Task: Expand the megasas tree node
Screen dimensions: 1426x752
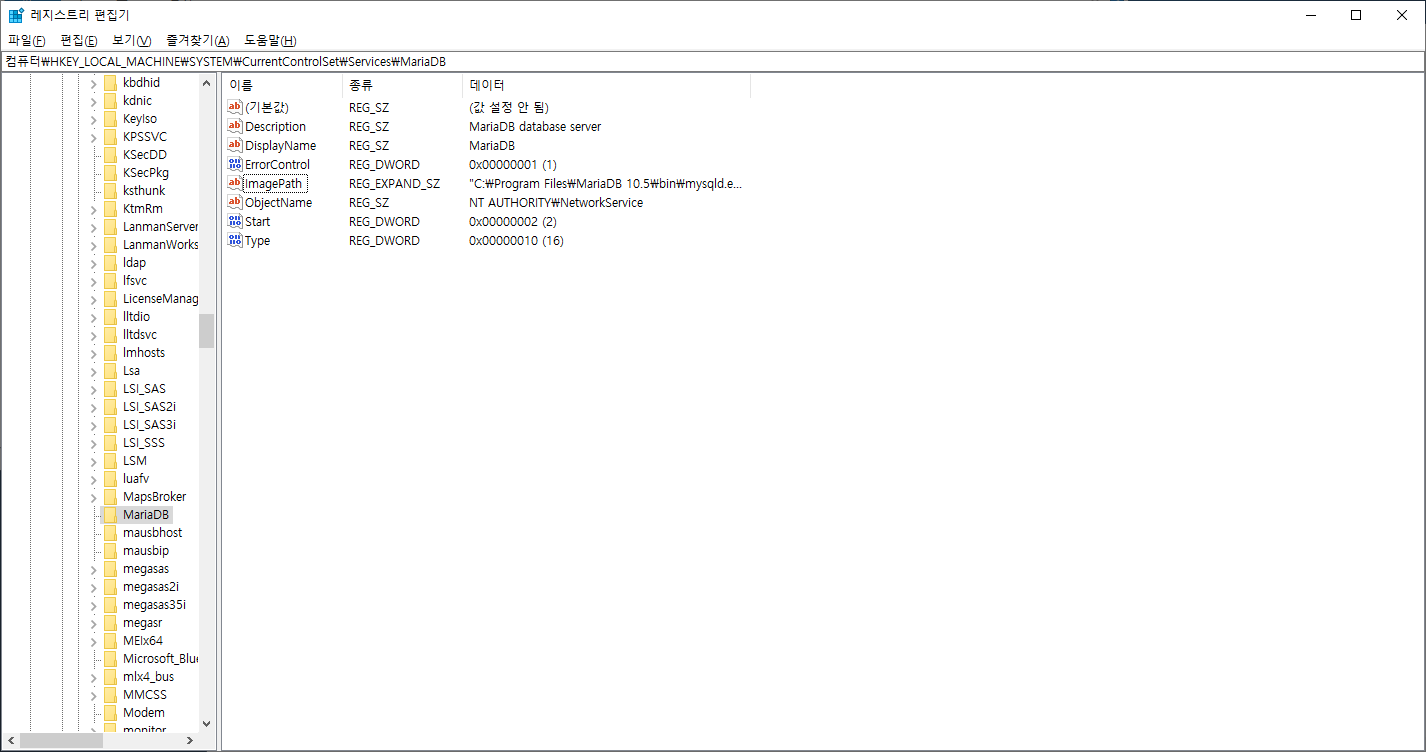Action: point(94,568)
